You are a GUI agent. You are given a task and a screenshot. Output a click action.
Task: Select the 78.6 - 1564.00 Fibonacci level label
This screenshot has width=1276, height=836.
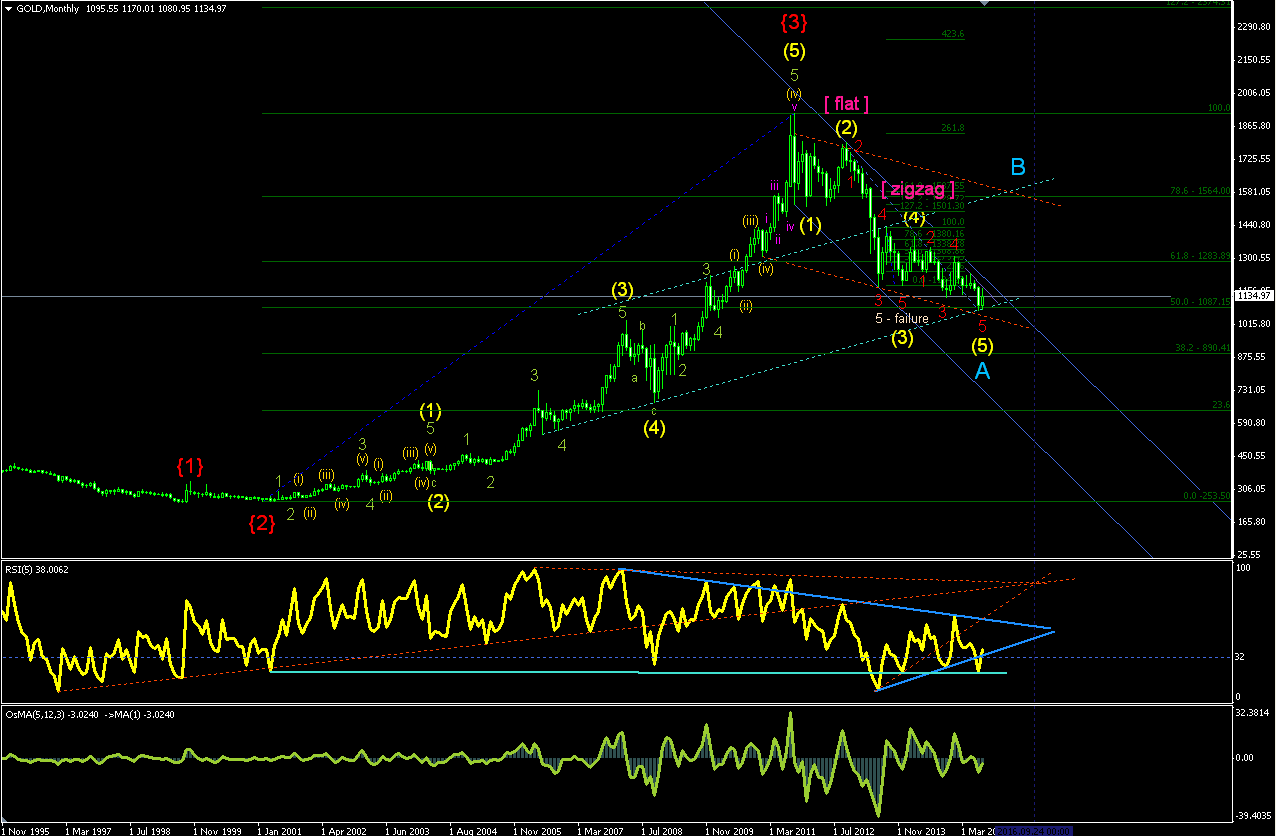pos(1199,191)
